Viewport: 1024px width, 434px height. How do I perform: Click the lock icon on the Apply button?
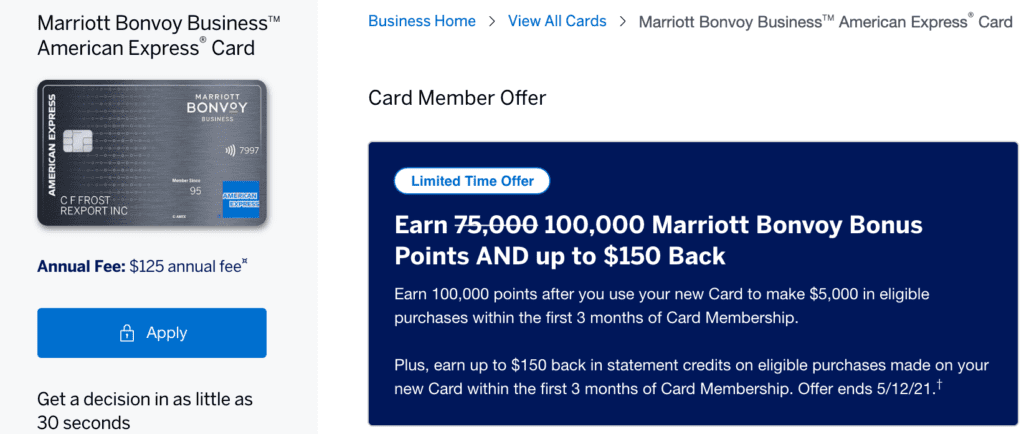tap(126, 333)
